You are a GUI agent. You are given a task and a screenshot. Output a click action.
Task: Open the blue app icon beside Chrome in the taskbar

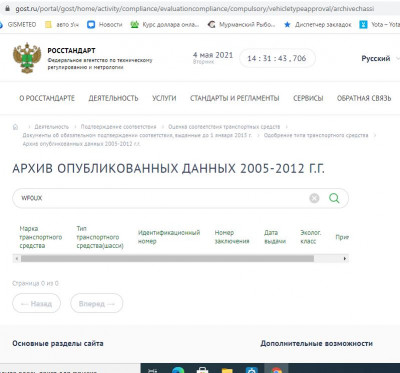click(x=251, y=370)
